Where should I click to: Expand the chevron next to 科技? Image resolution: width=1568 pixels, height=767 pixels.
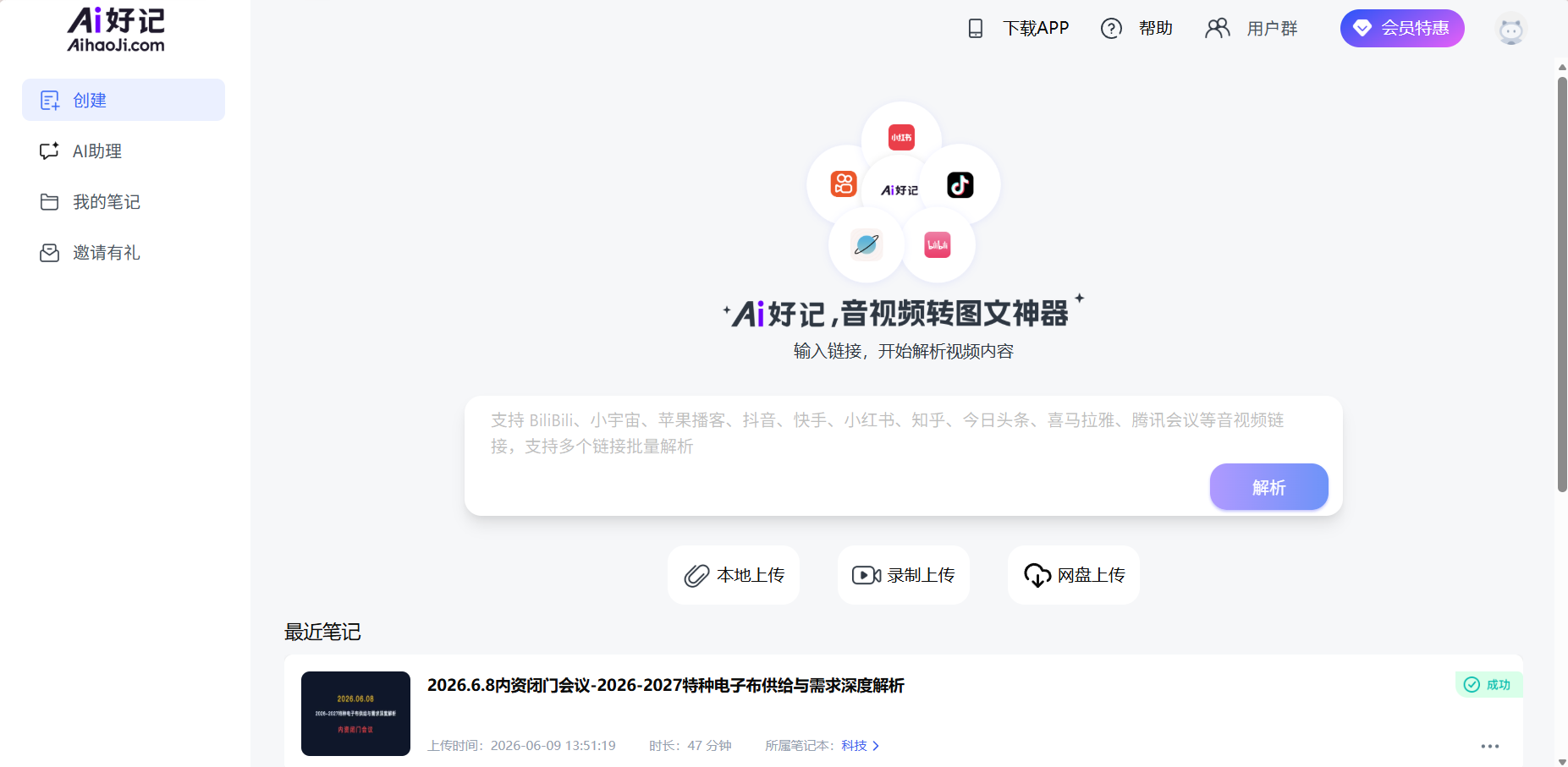[876, 746]
